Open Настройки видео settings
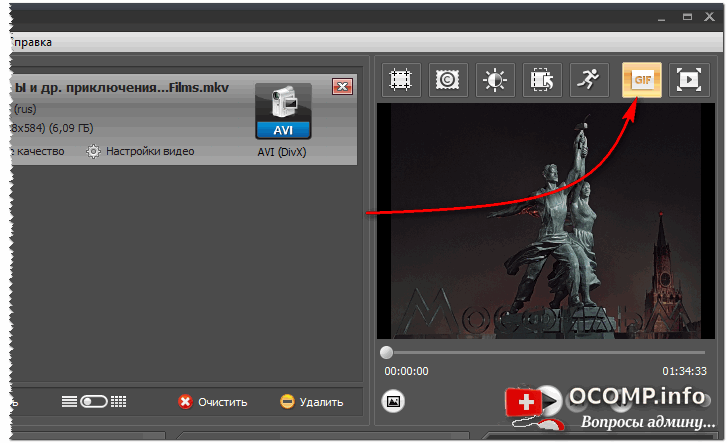The height and width of the screenshot is (443, 727). point(150,151)
